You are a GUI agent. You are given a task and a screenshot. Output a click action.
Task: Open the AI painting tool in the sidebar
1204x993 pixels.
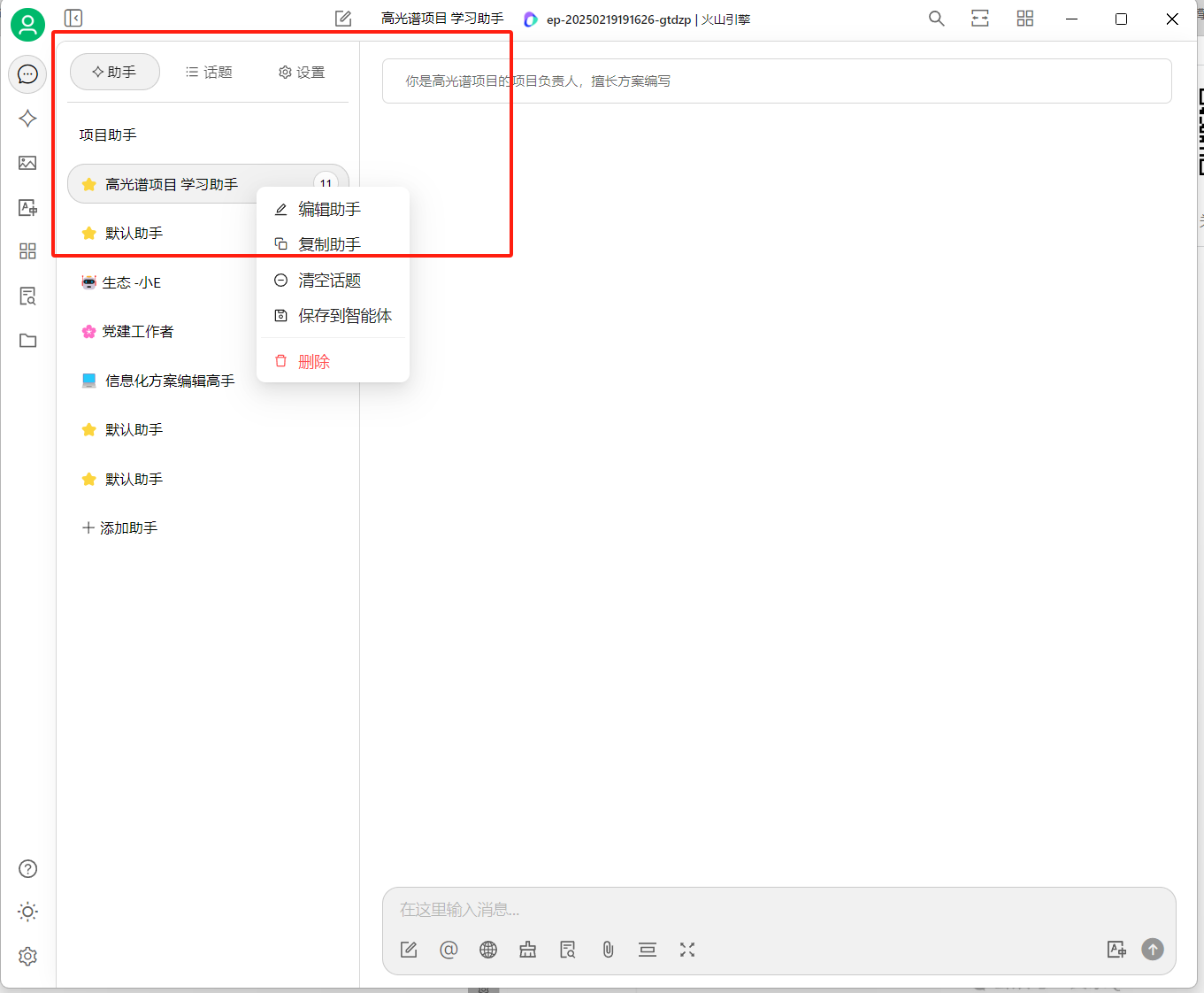(x=27, y=163)
